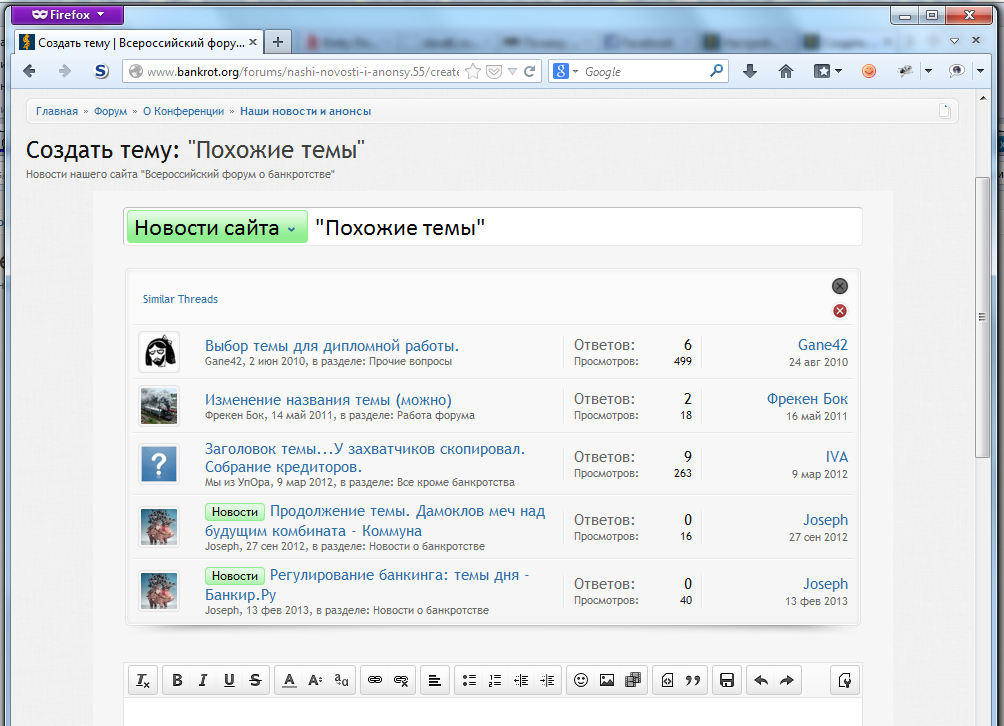
Task: Close Similar Threads with the red X
Action: (x=840, y=311)
